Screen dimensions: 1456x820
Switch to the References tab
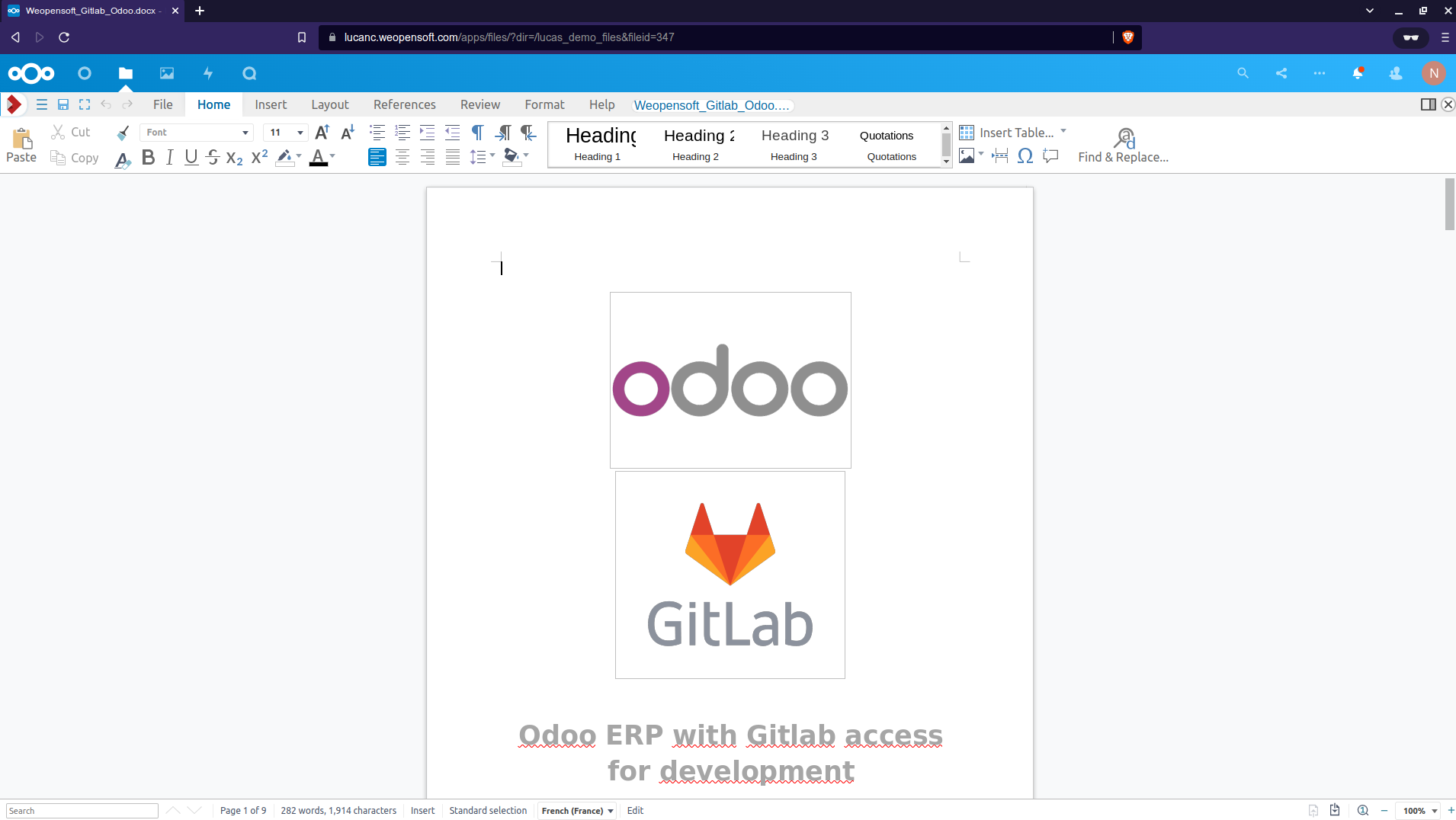pyautogui.click(x=405, y=104)
